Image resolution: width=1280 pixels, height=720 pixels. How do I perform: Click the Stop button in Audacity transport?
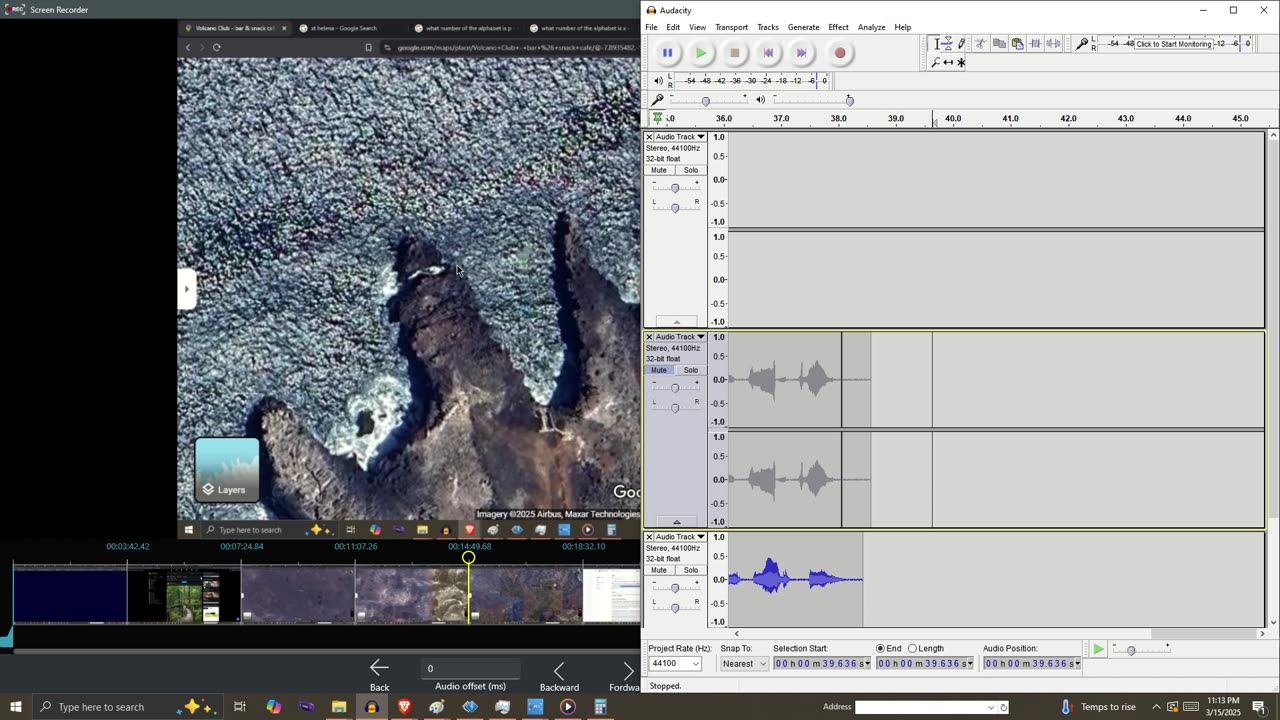click(735, 53)
